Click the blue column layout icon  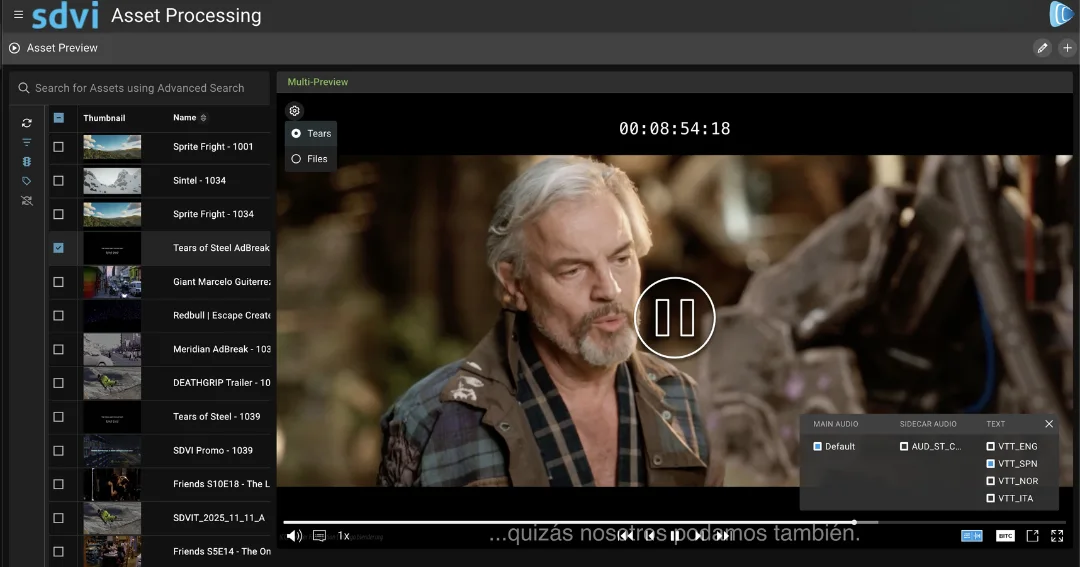27,162
